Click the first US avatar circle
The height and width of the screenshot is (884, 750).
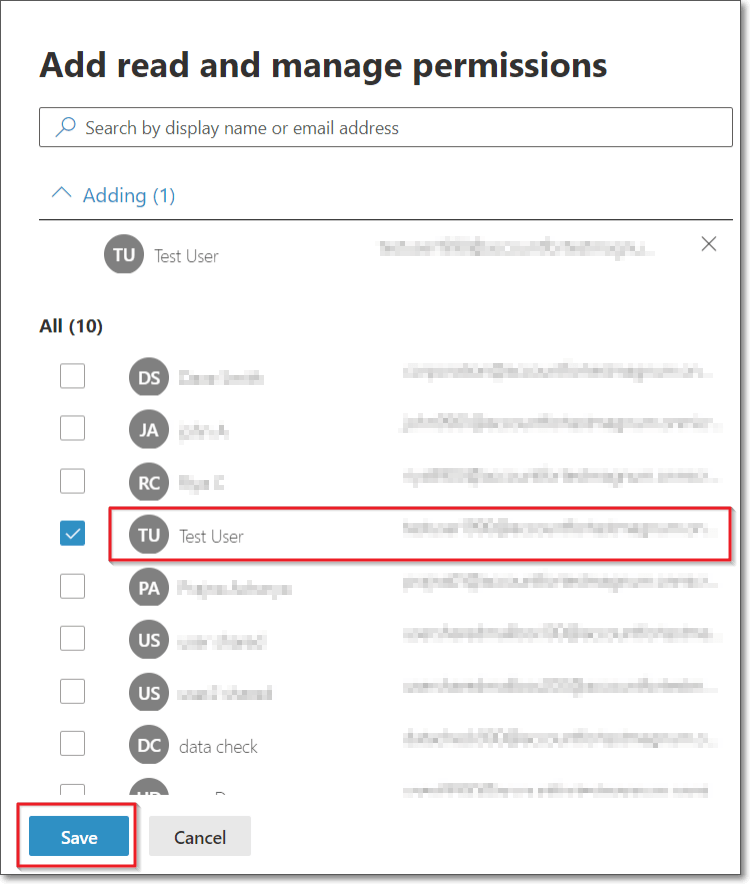[148, 639]
